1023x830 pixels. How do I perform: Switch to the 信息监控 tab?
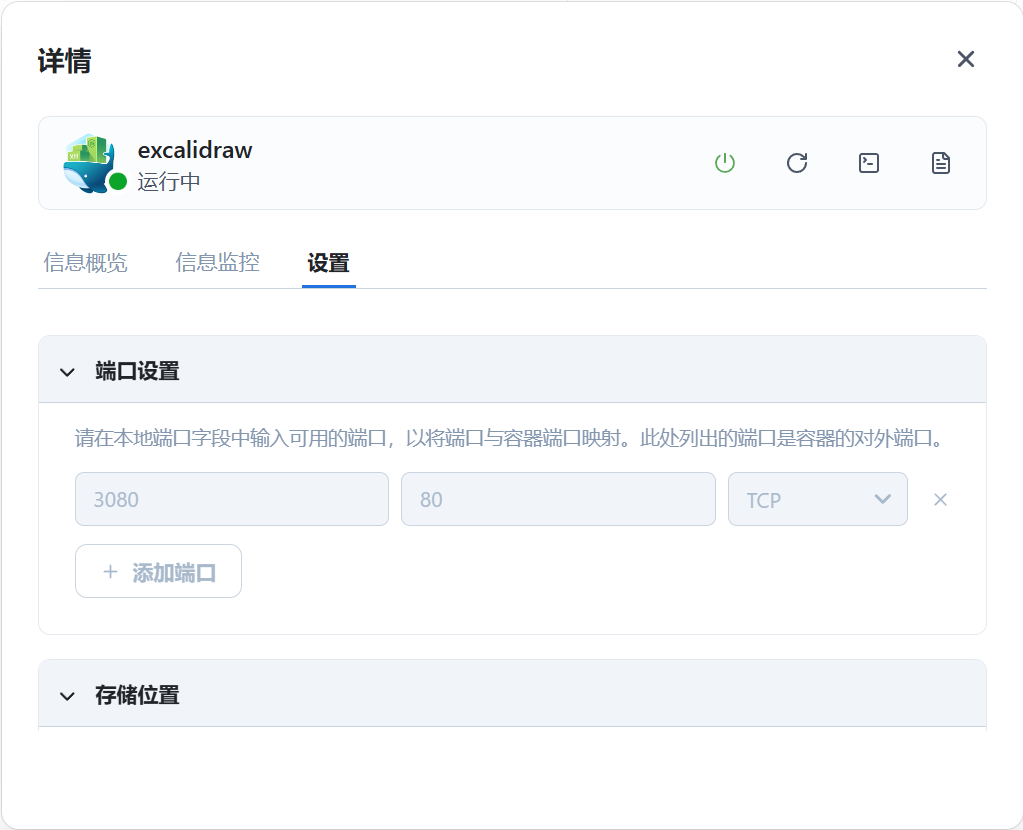pyautogui.click(x=217, y=262)
